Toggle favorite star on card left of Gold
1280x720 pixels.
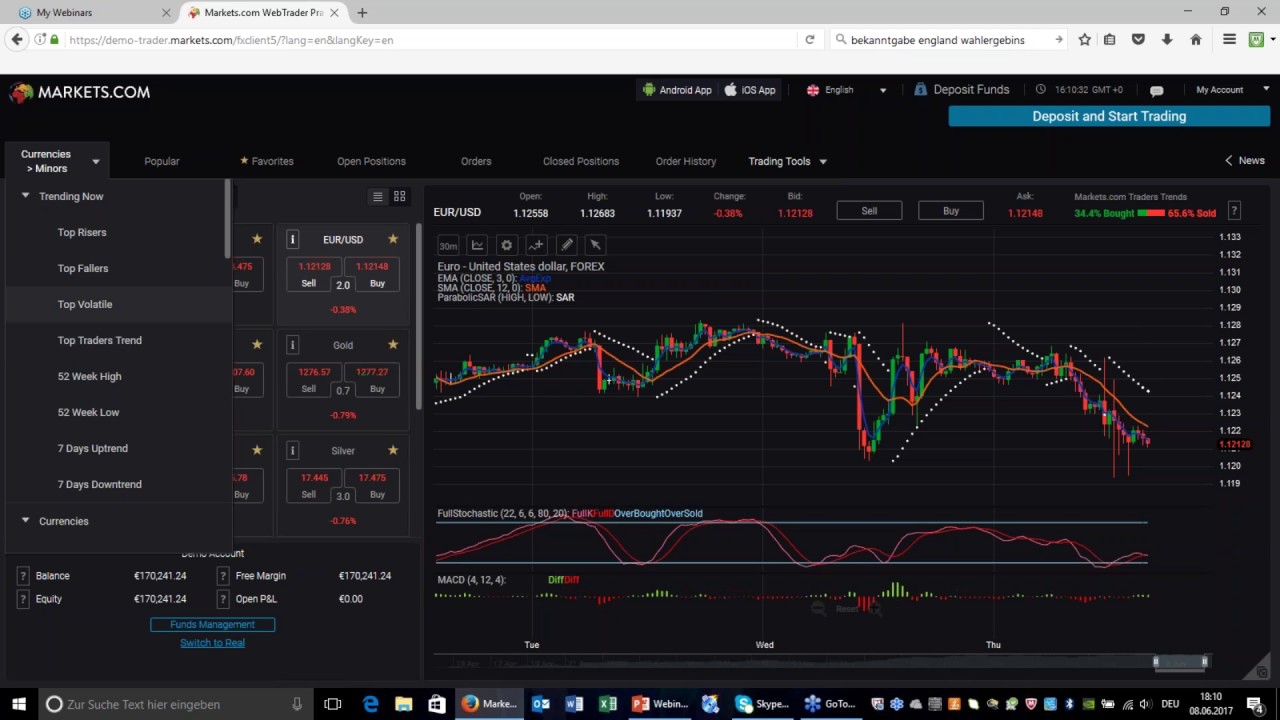(257, 344)
